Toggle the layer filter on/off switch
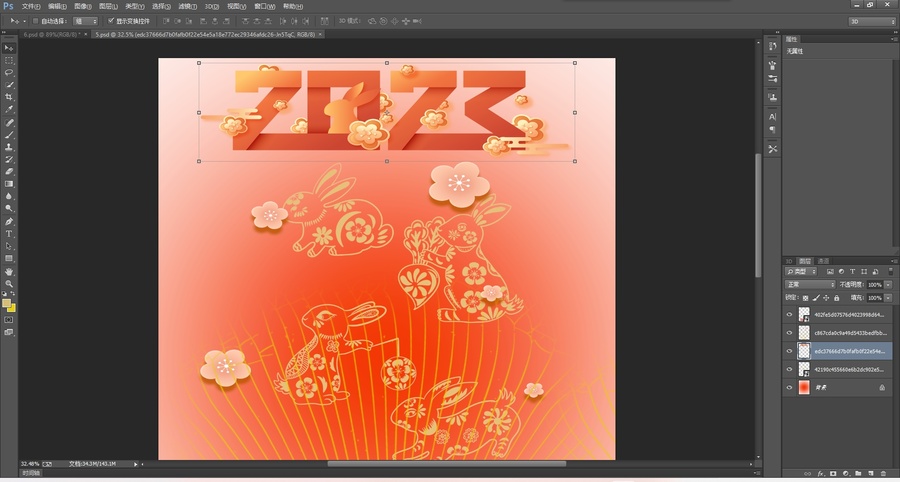 click(x=889, y=271)
